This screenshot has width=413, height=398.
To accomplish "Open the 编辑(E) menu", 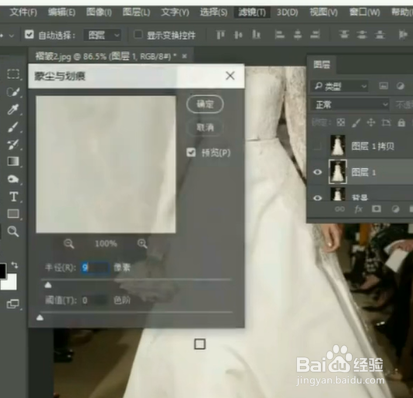I will point(61,13).
